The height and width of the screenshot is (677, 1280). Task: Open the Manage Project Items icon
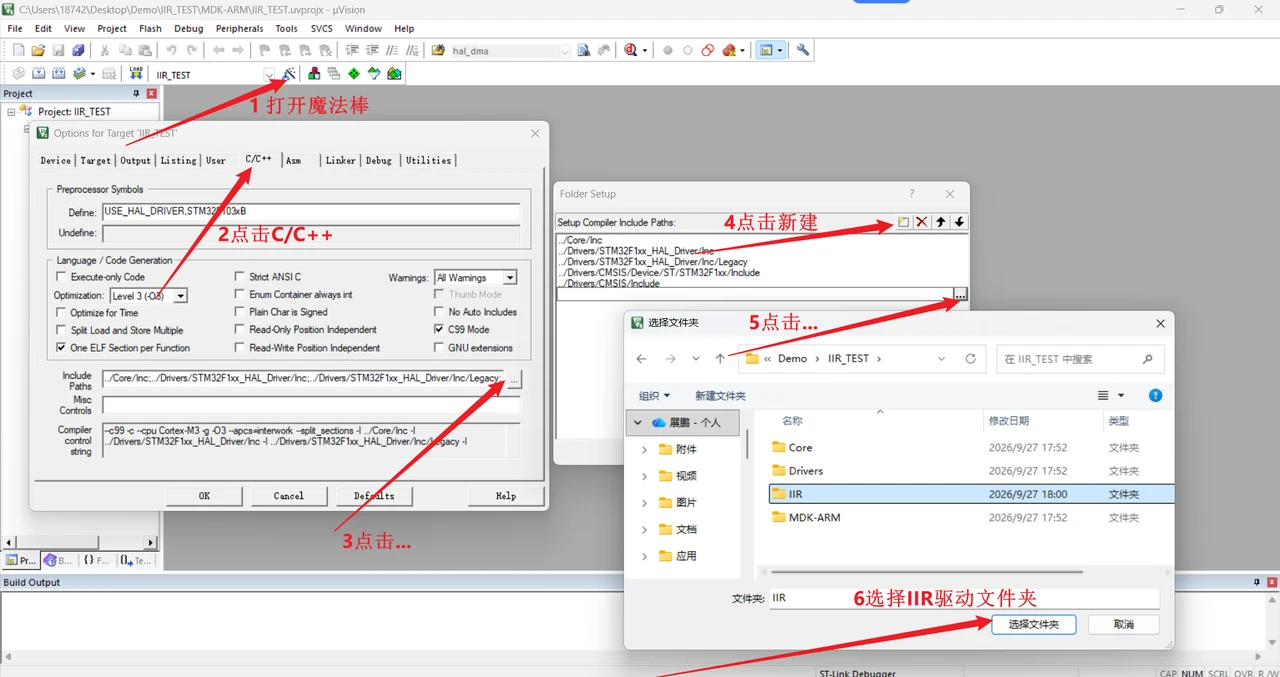point(314,74)
